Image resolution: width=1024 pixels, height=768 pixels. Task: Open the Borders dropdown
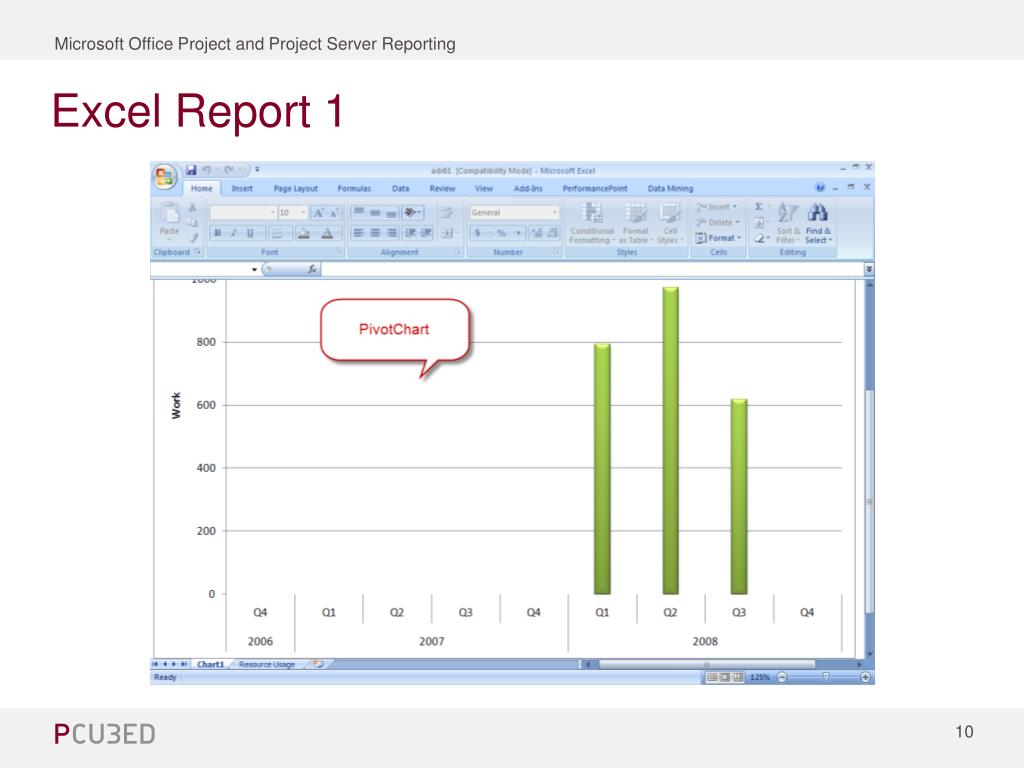(x=280, y=233)
